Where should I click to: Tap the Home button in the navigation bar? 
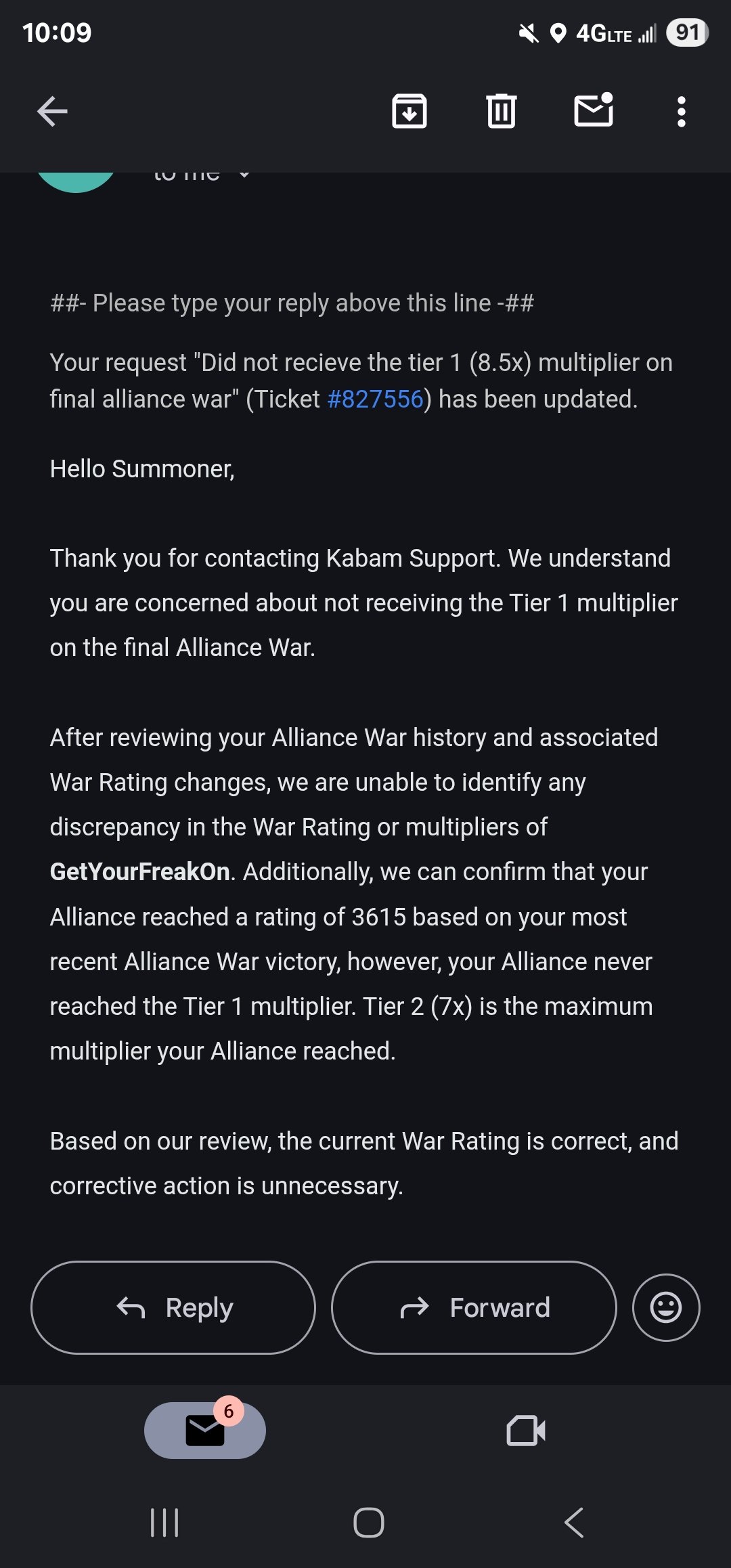[369, 1523]
